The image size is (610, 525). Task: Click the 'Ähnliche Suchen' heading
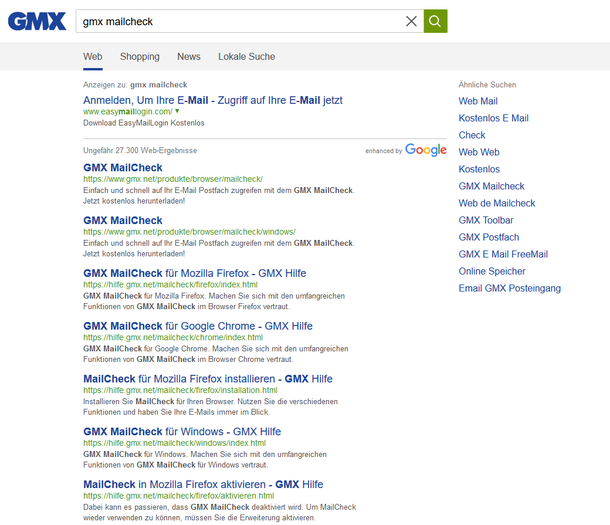pos(487,85)
